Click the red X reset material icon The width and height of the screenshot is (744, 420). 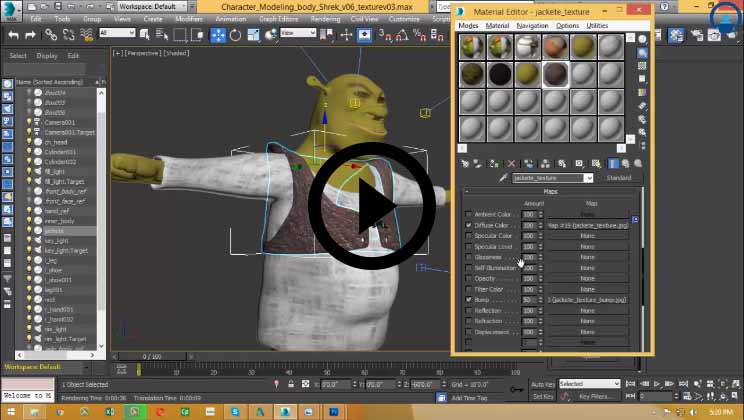512,163
